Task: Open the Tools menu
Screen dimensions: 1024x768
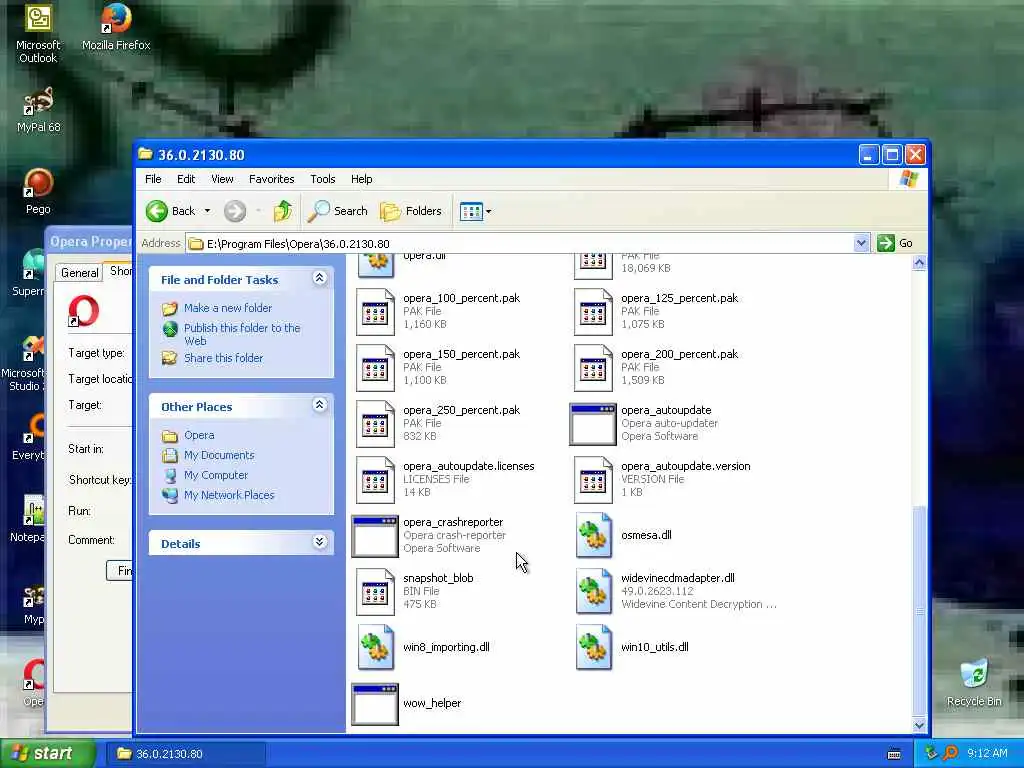Action: coord(323,179)
